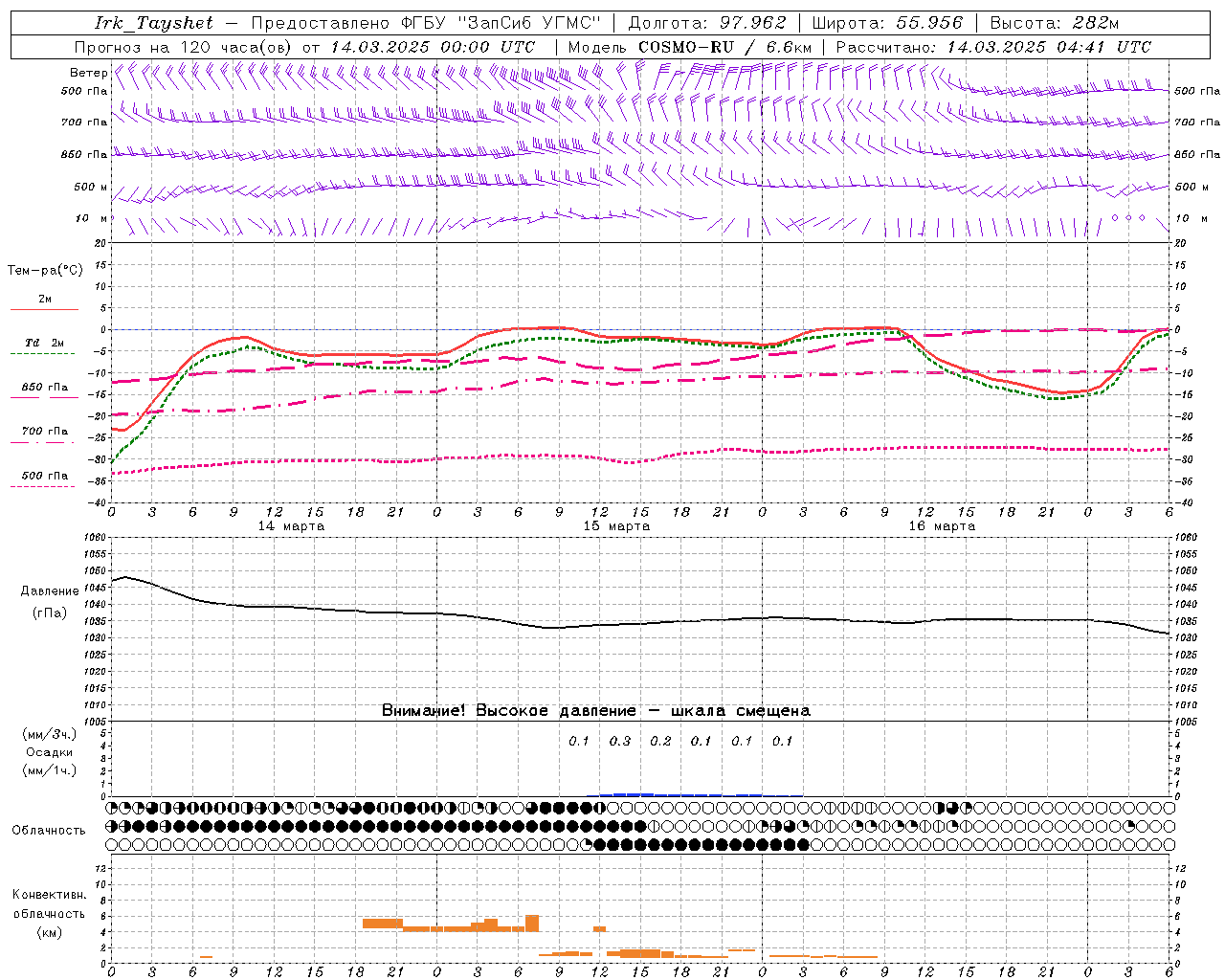Click the station name Irk_Tayshet in the header

tap(154, 23)
